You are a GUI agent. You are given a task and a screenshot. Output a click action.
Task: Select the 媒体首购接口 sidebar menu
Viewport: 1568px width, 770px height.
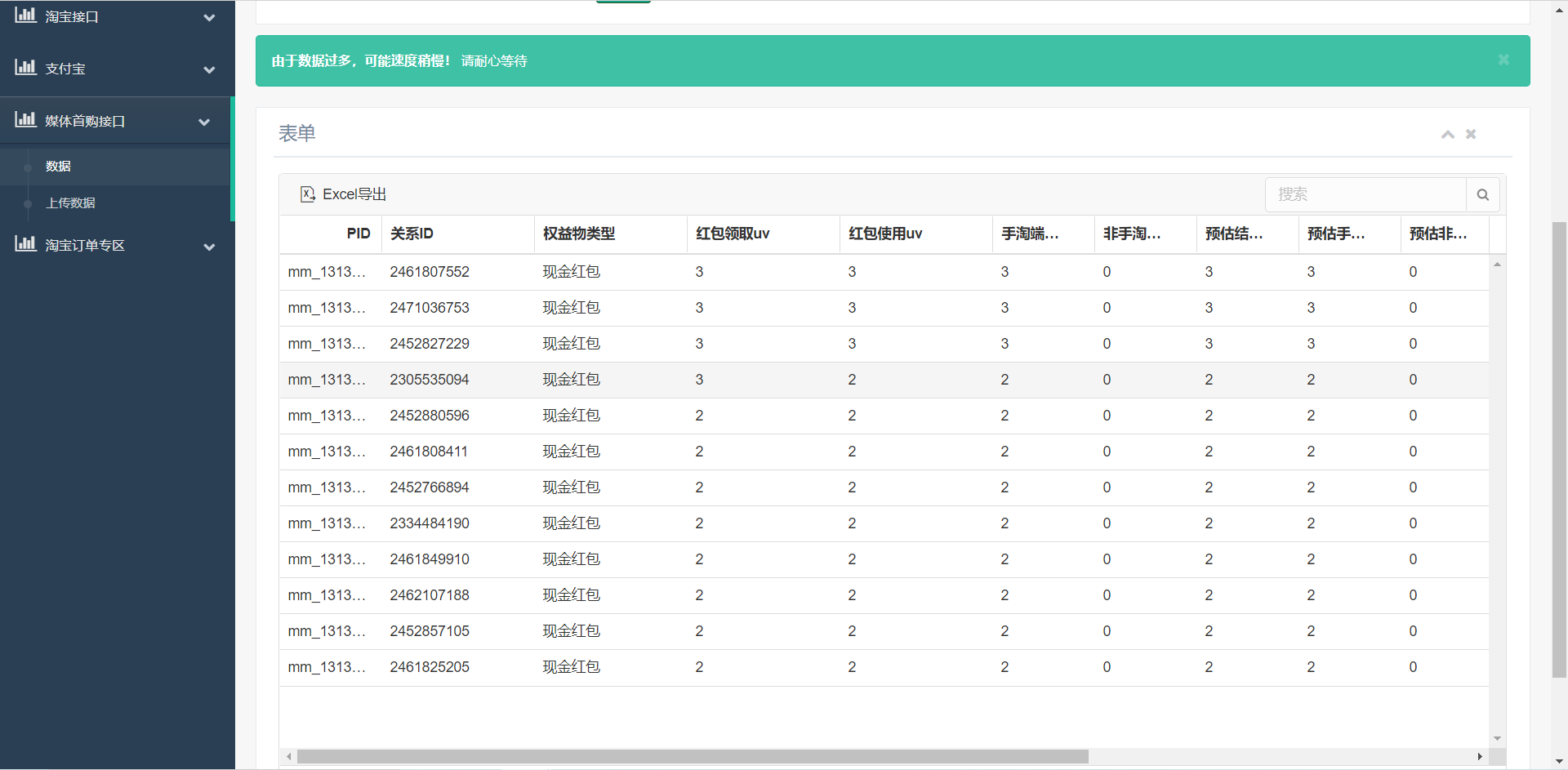(x=115, y=121)
